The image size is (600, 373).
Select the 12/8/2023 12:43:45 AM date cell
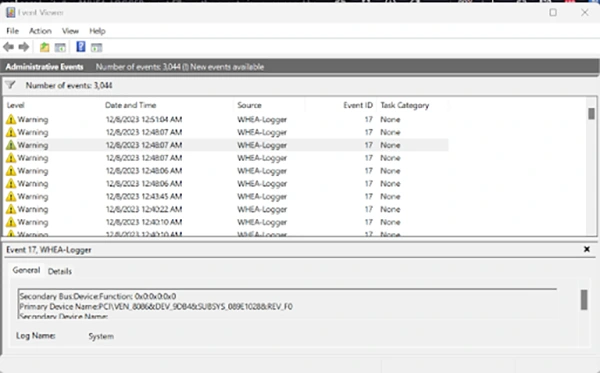(x=144, y=196)
